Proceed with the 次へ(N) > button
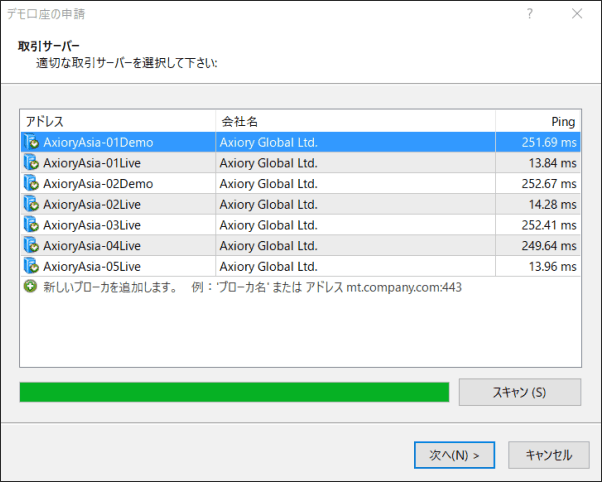The image size is (602, 482). coord(454,455)
